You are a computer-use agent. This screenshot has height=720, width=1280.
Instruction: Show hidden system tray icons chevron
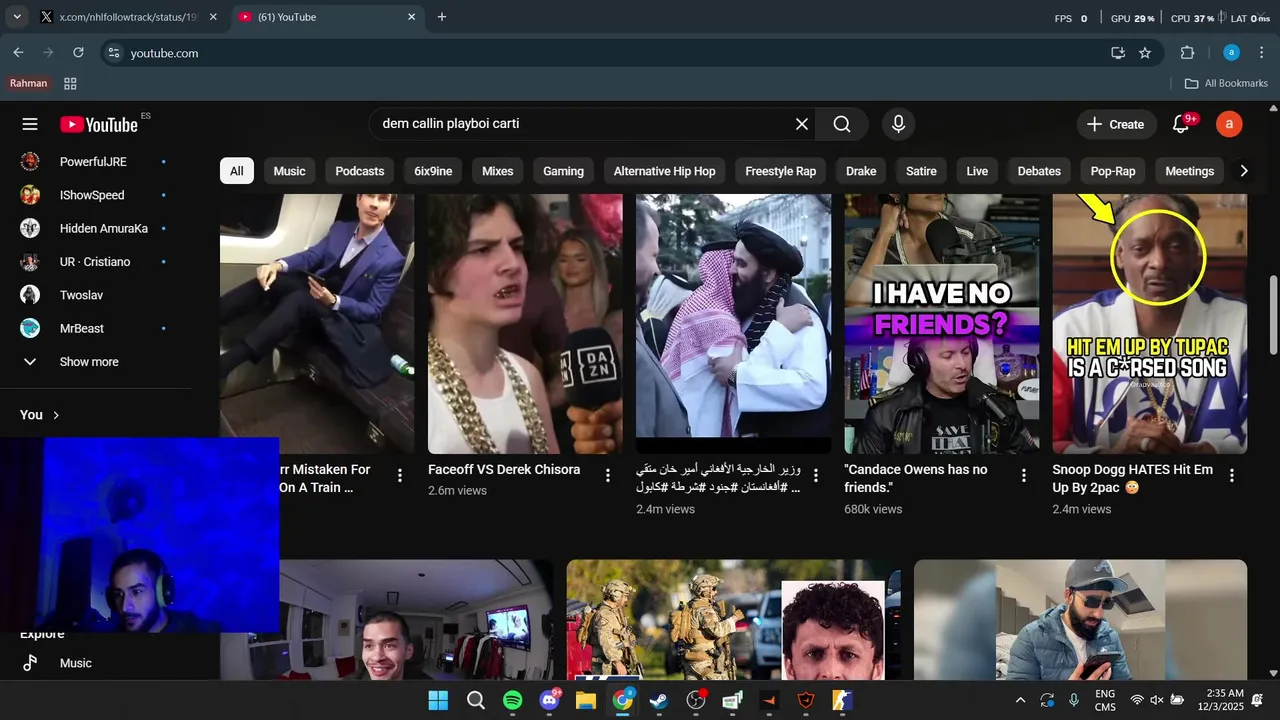pos(1020,700)
